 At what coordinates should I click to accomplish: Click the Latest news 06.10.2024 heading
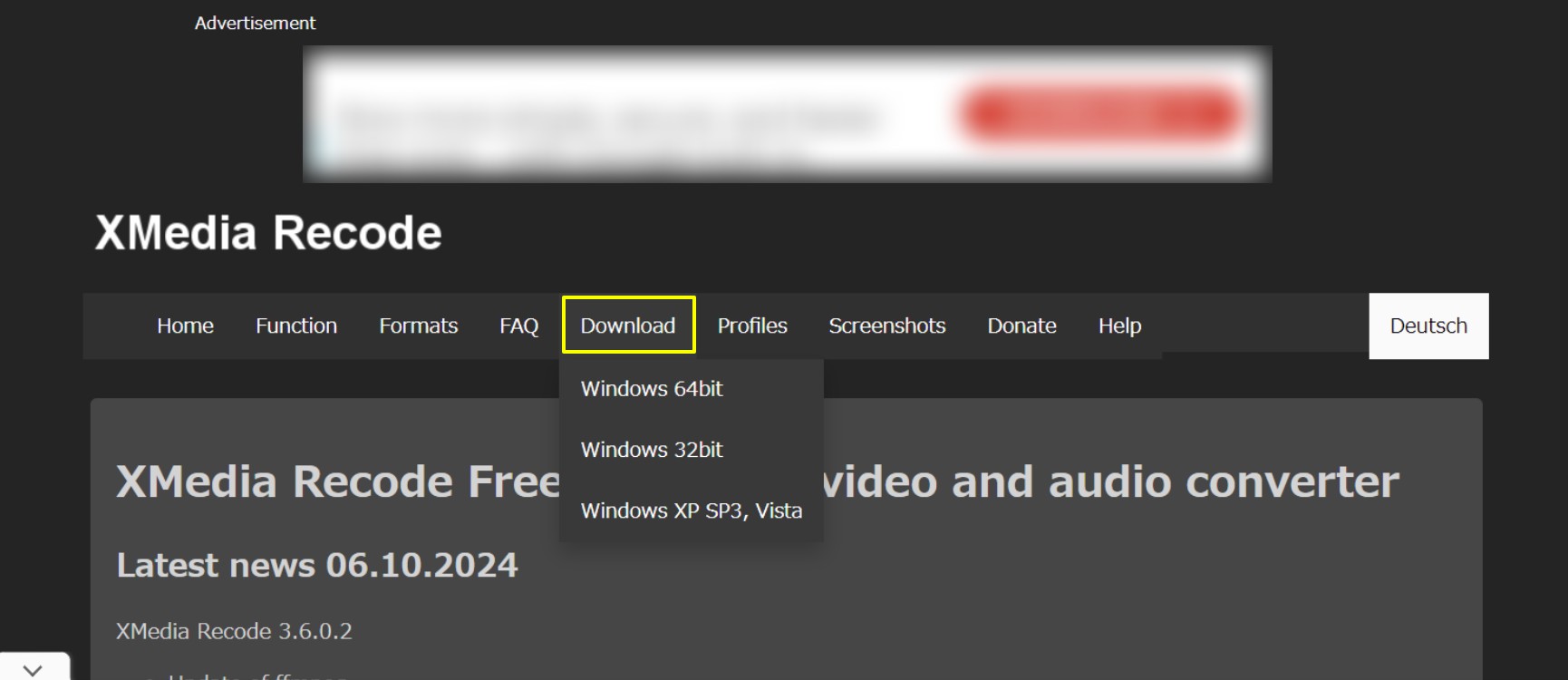tap(317, 565)
